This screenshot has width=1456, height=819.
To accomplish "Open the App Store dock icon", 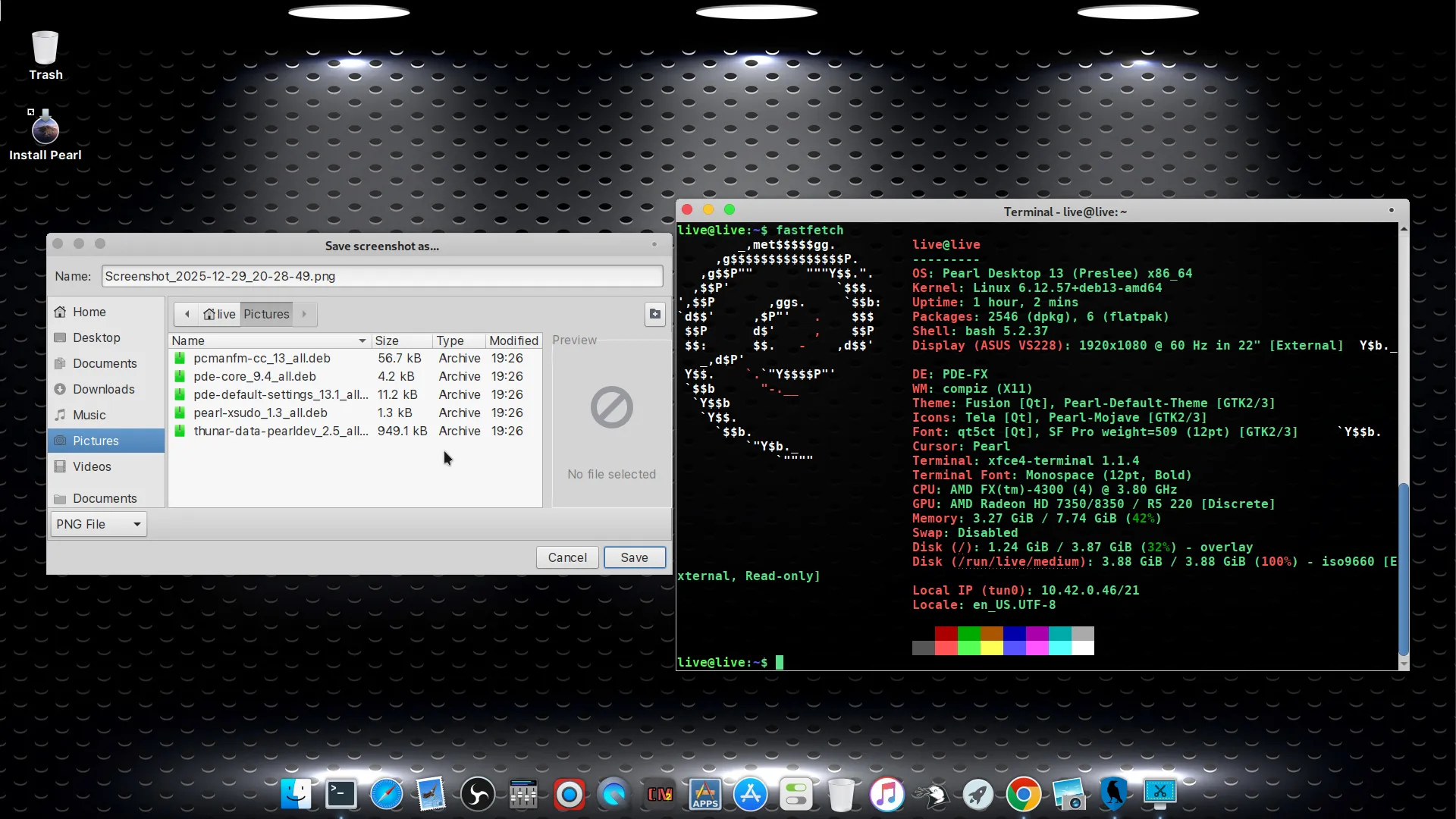I will tap(750, 794).
